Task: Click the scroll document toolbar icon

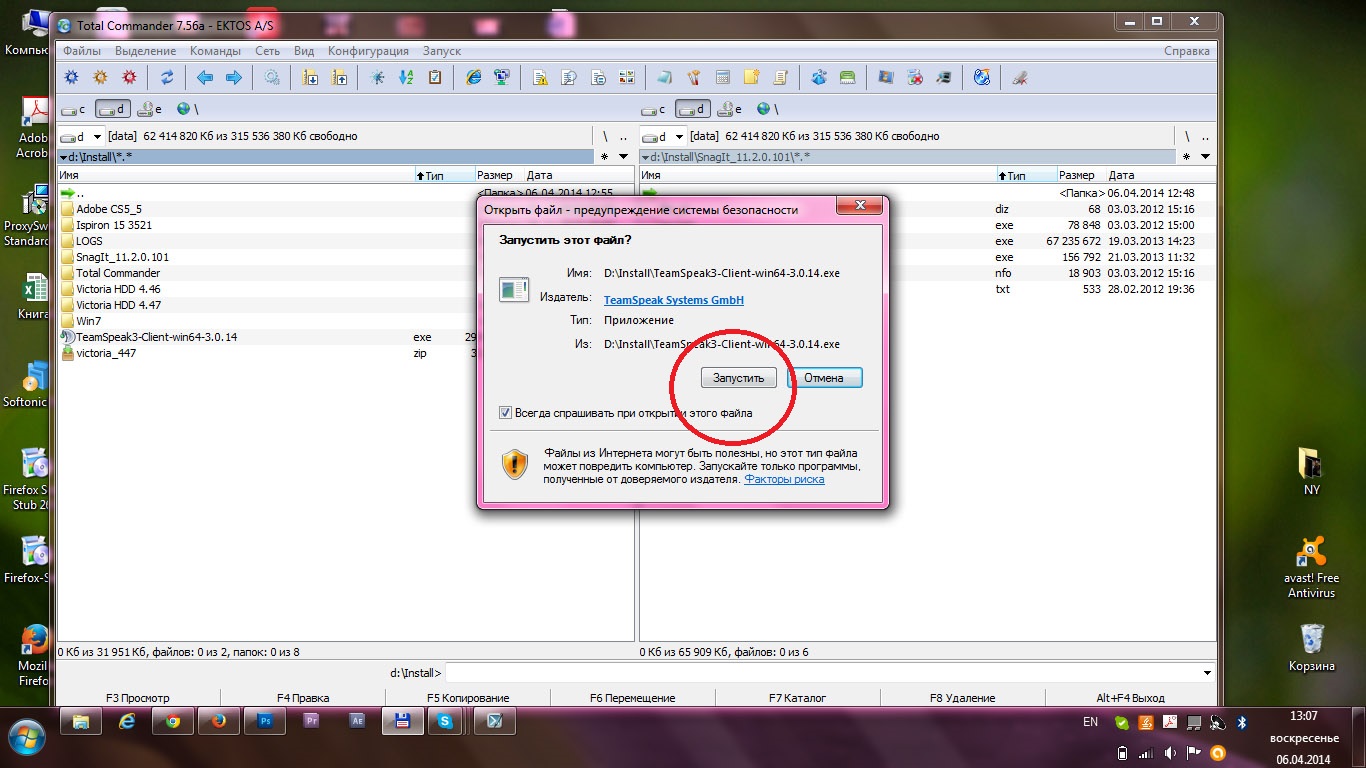Action: pos(780,77)
